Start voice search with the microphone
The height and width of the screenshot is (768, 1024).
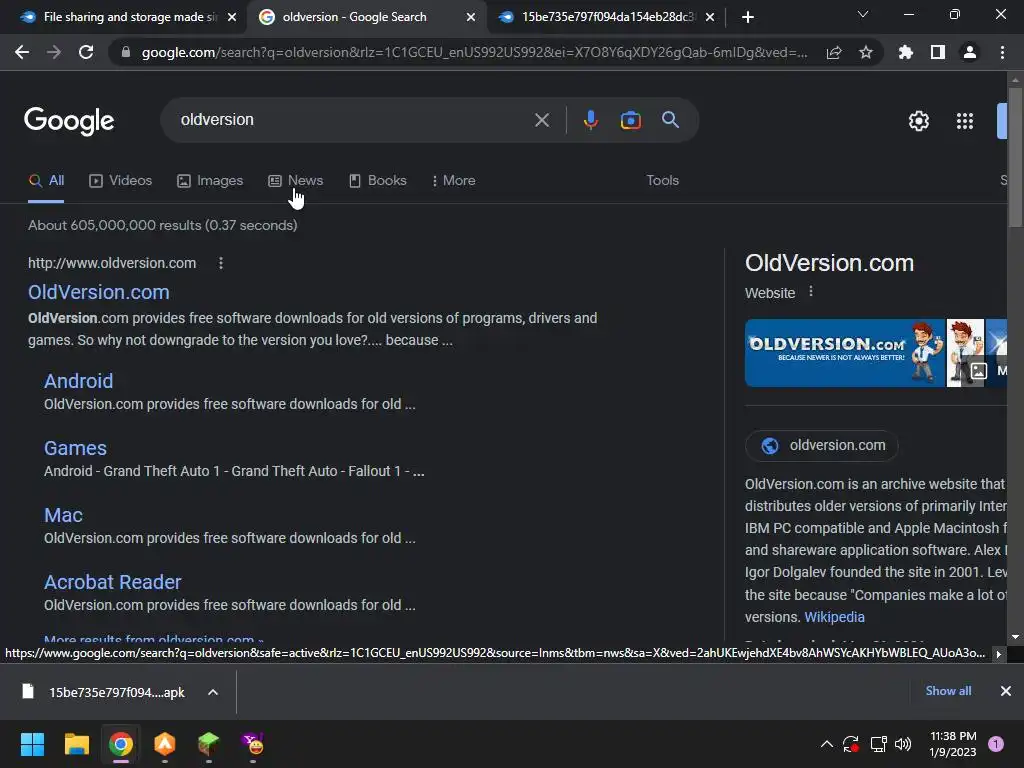pos(590,120)
